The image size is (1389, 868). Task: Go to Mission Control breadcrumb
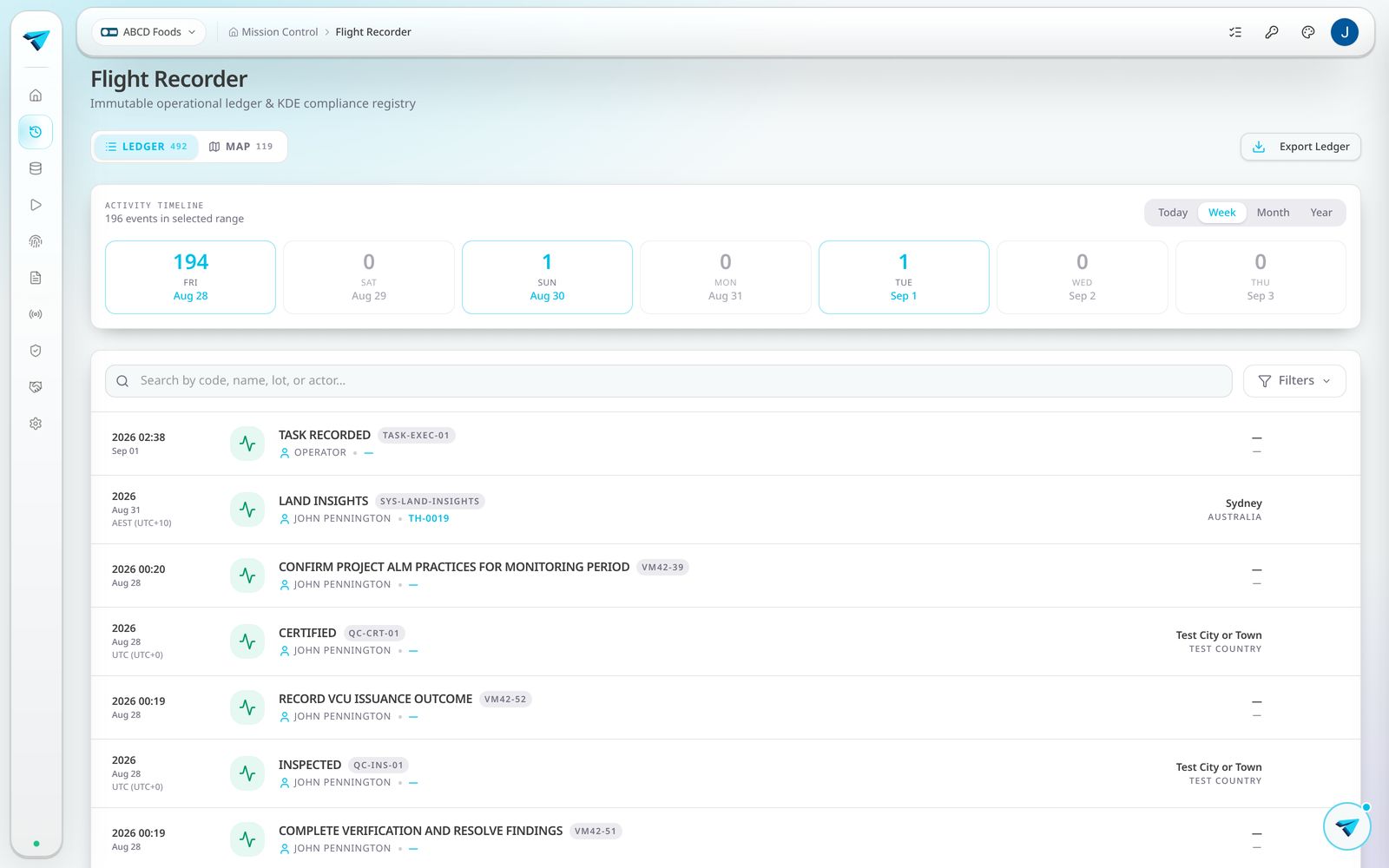(273, 32)
